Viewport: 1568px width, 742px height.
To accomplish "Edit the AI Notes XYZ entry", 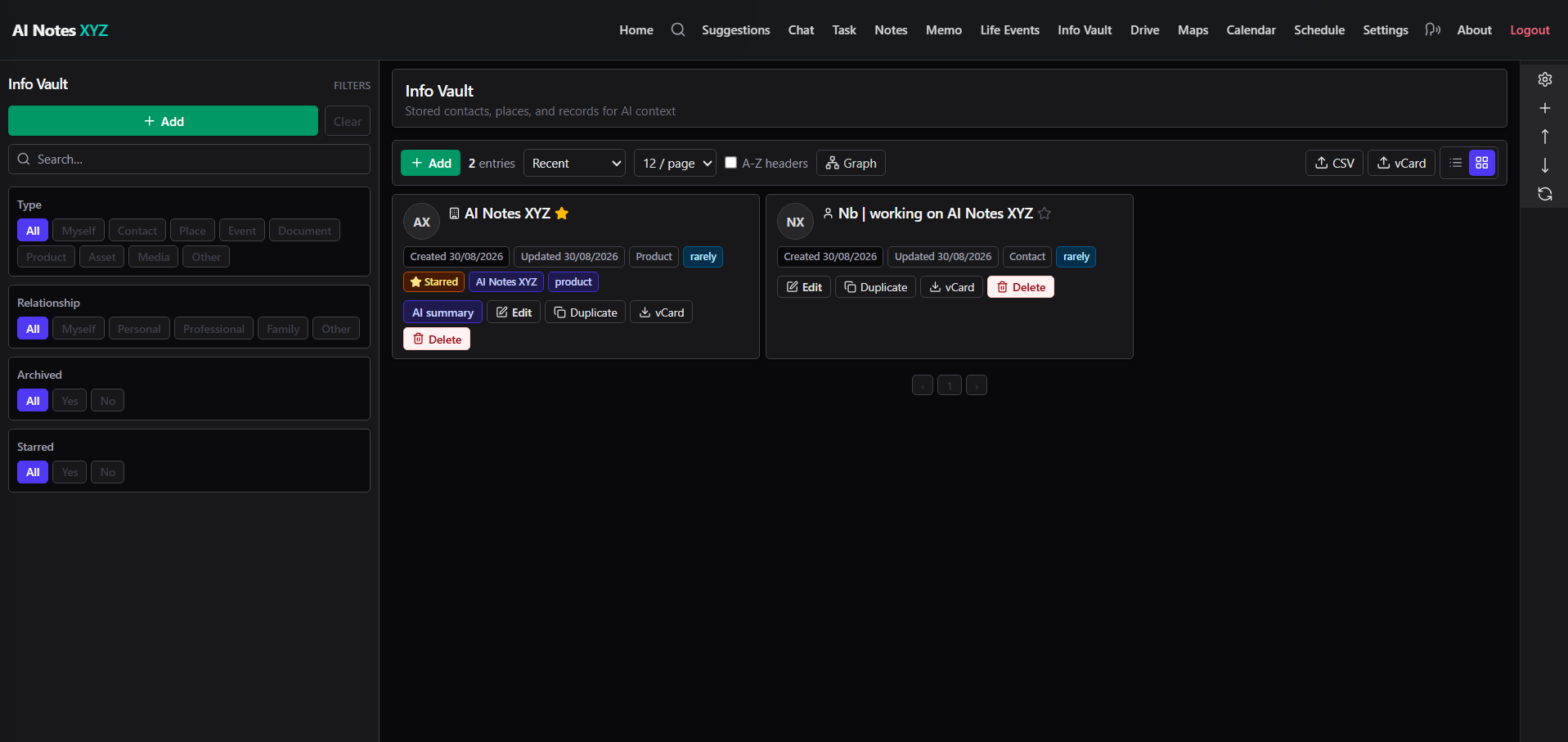I will 514,313.
